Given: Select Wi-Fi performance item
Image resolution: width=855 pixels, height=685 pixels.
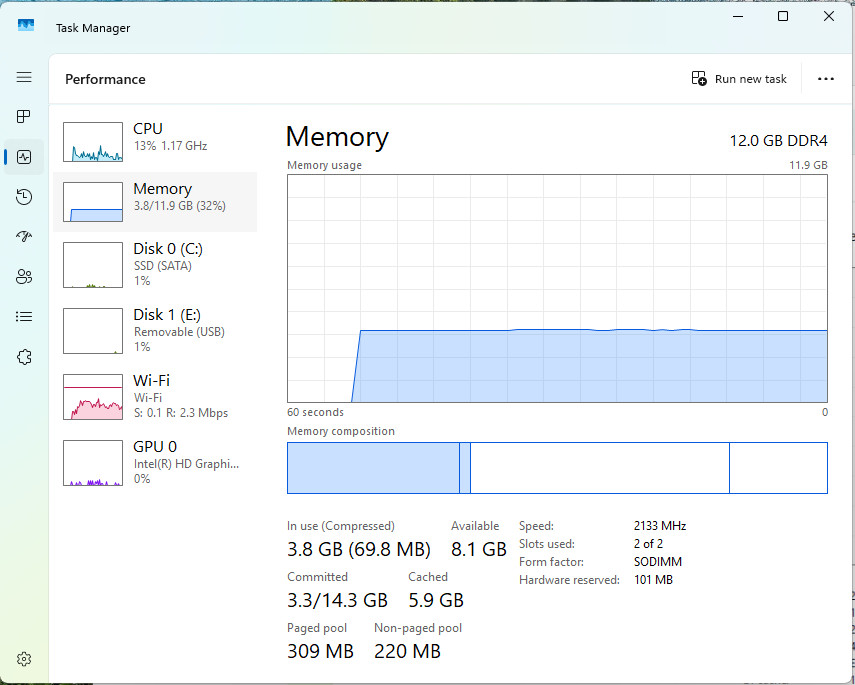Looking at the screenshot, I should click(155, 396).
